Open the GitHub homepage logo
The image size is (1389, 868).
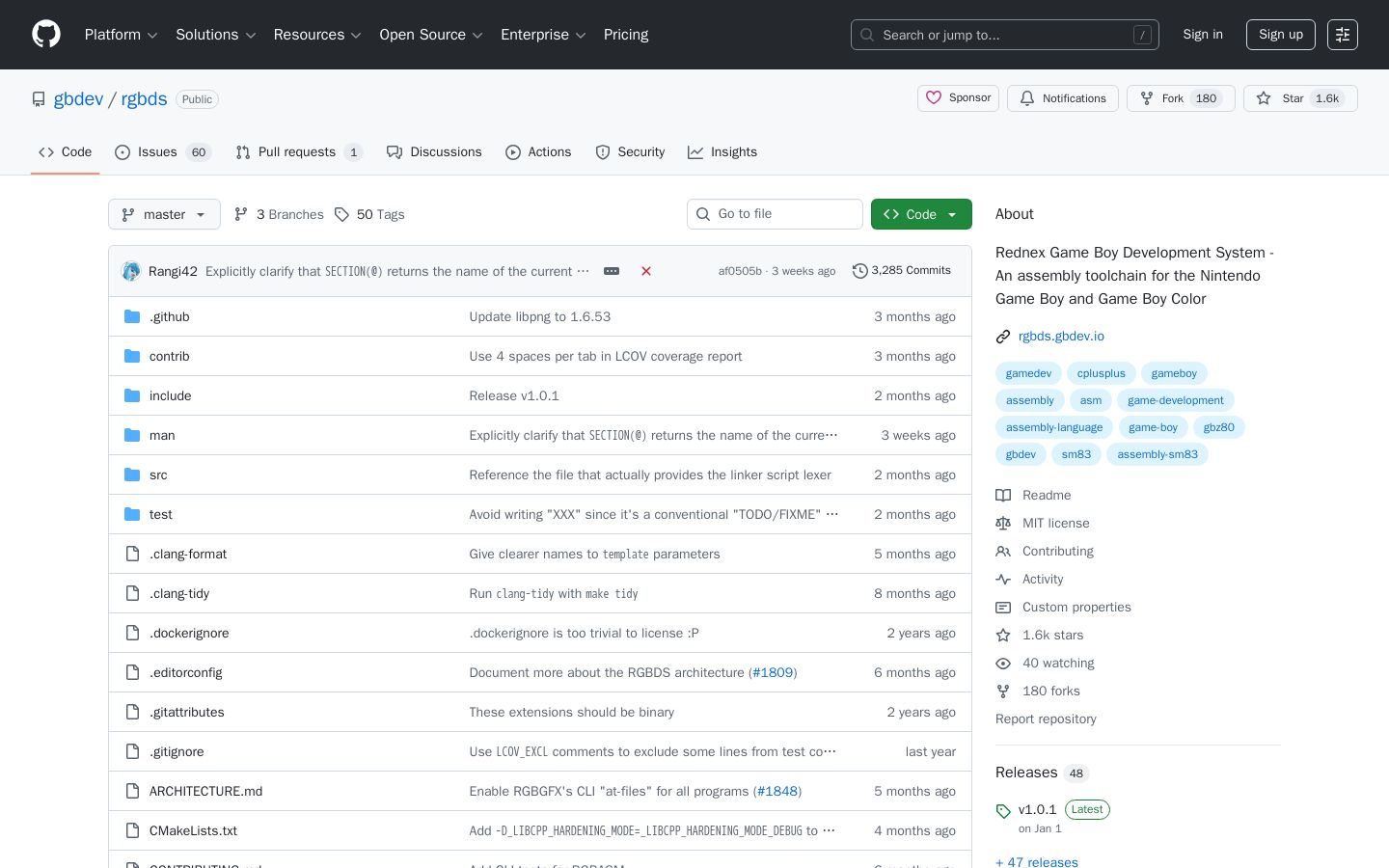(x=46, y=35)
